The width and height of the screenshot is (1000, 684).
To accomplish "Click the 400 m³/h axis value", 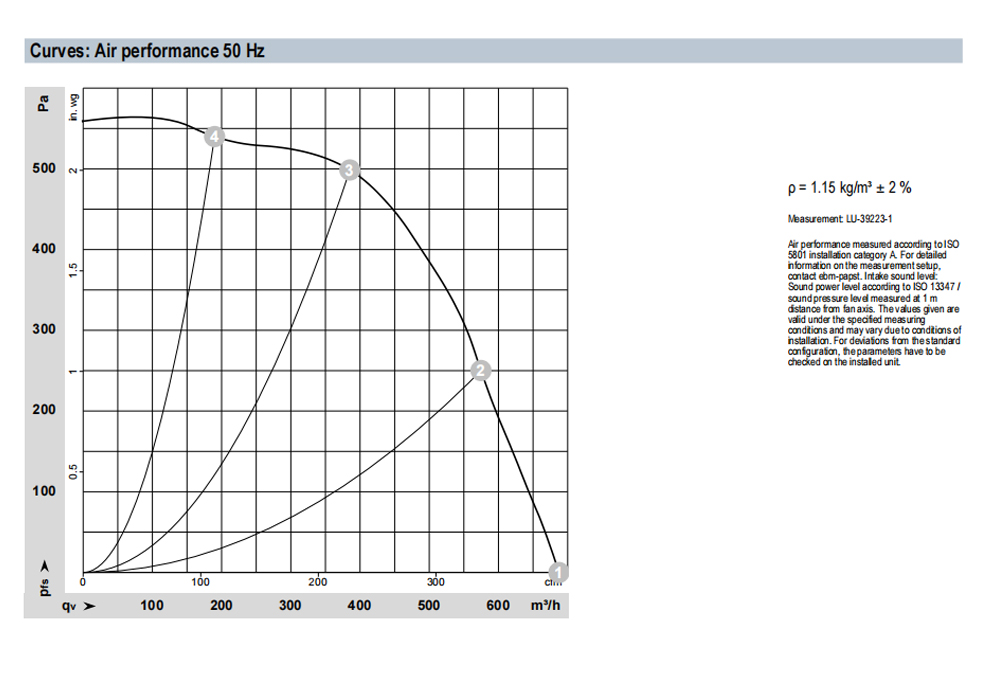I will [359, 605].
